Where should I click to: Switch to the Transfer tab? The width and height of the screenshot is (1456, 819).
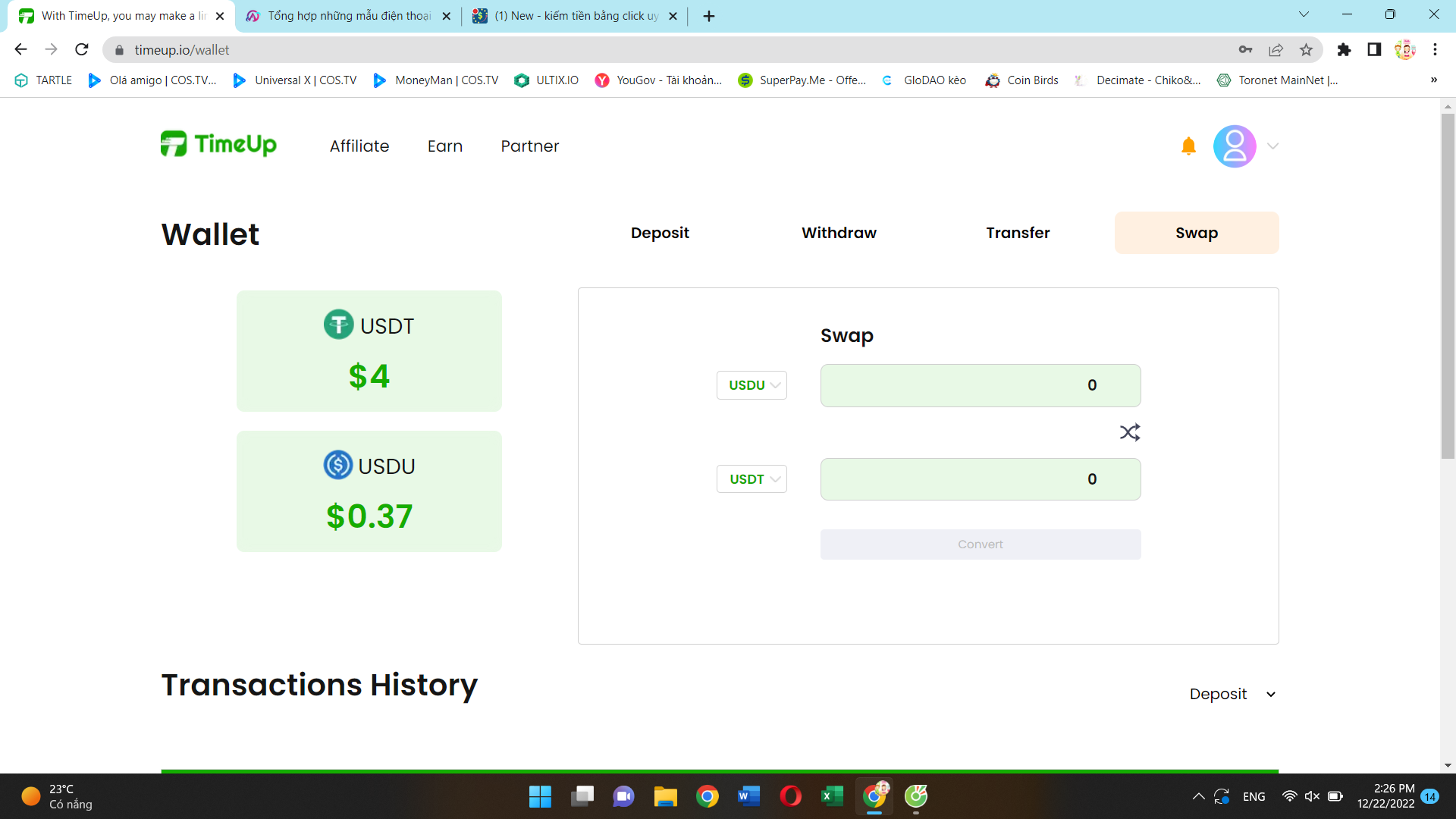coord(1018,233)
